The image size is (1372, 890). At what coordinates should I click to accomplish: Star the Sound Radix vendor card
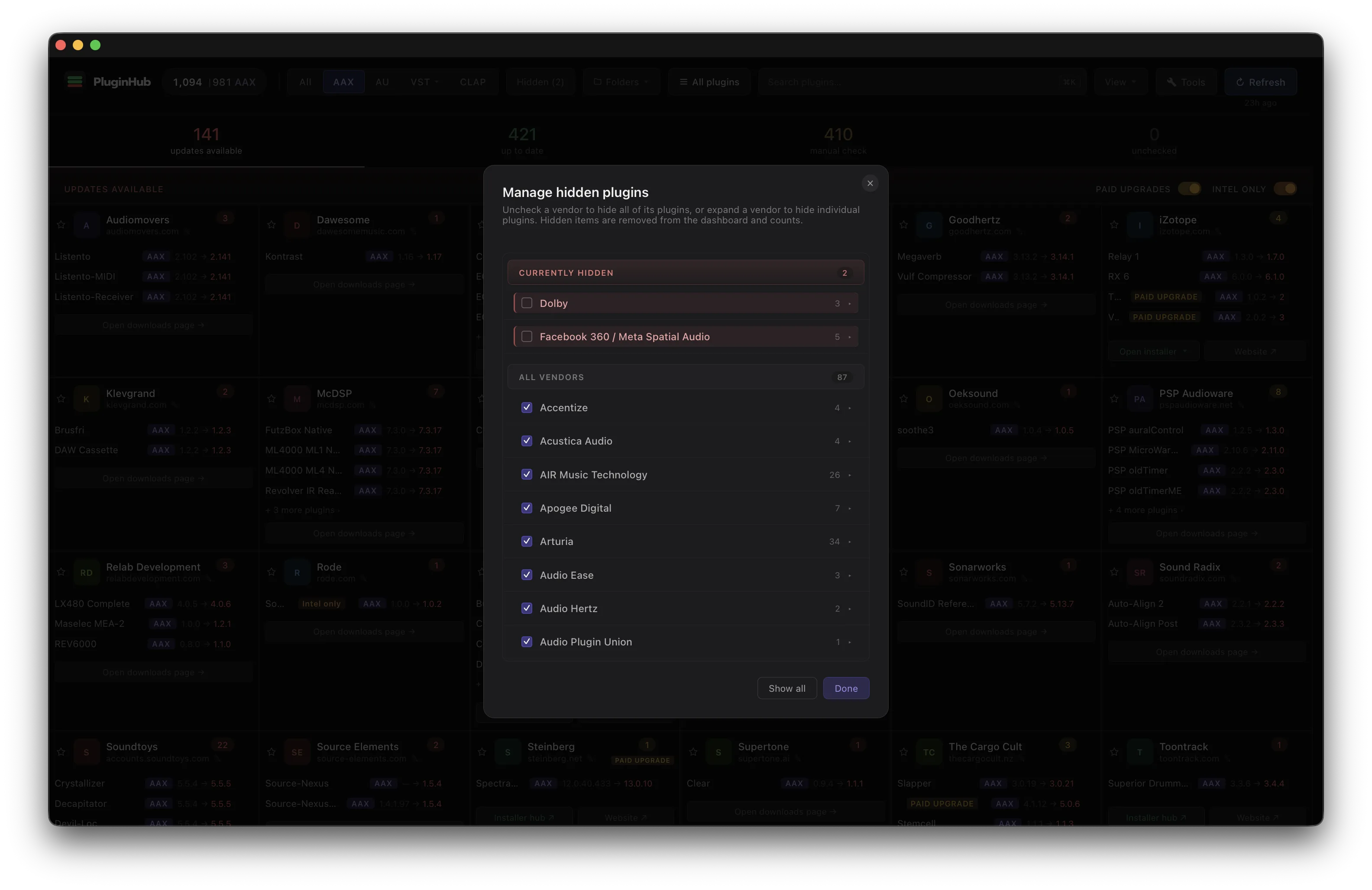tap(1114, 572)
